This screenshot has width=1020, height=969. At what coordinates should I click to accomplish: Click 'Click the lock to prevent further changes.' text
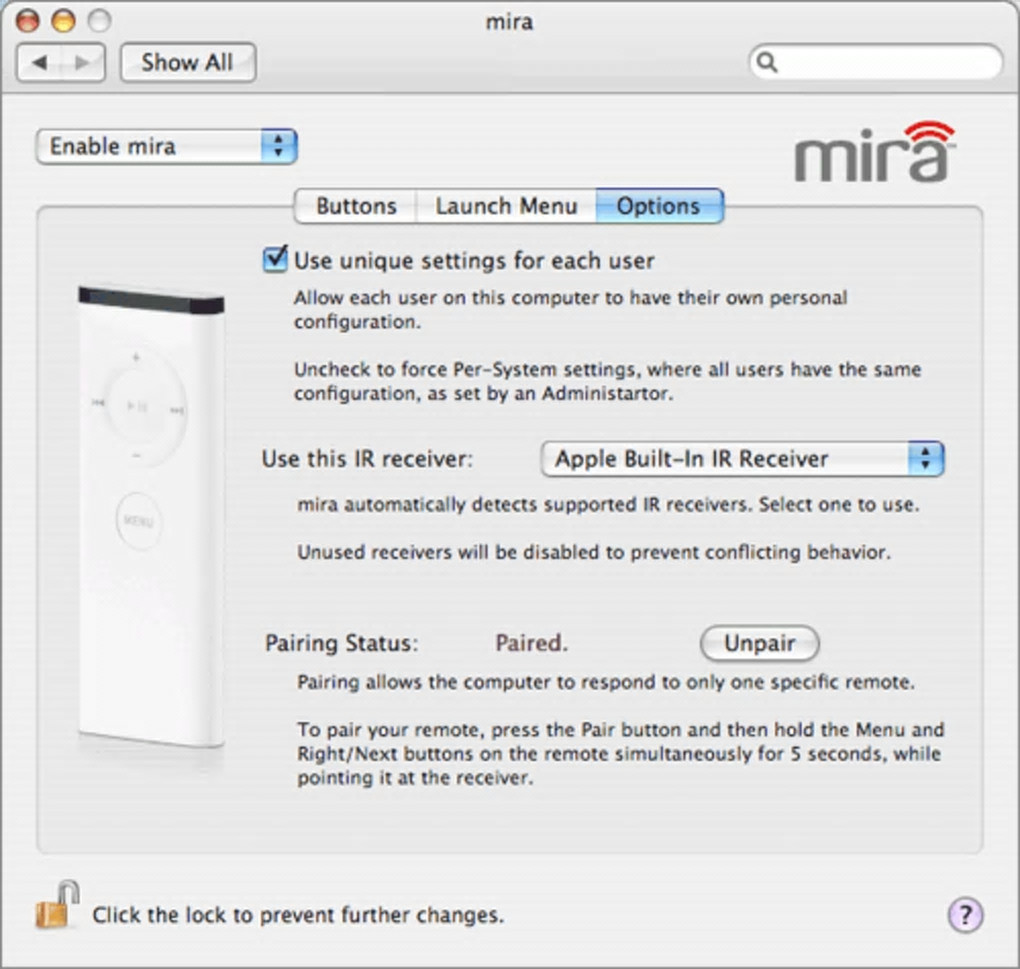pyautogui.click(x=298, y=916)
